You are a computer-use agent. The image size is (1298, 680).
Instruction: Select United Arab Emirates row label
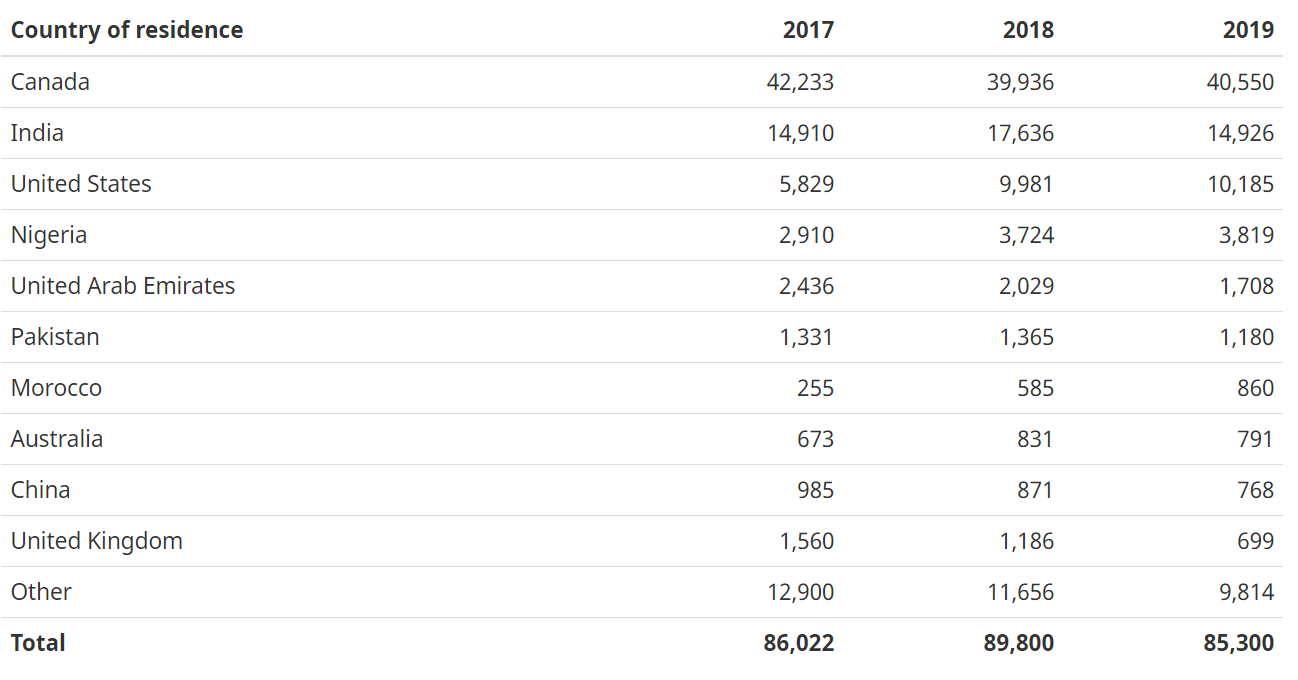(123, 286)
